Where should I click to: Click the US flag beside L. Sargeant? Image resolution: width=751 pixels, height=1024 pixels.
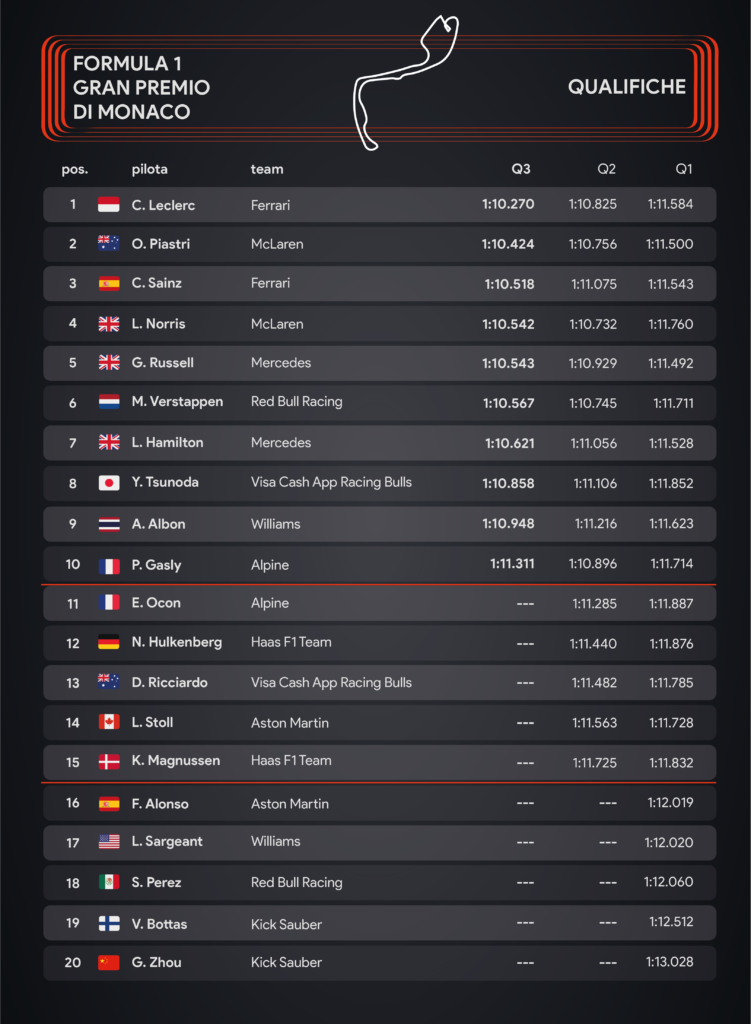(109, 842)
